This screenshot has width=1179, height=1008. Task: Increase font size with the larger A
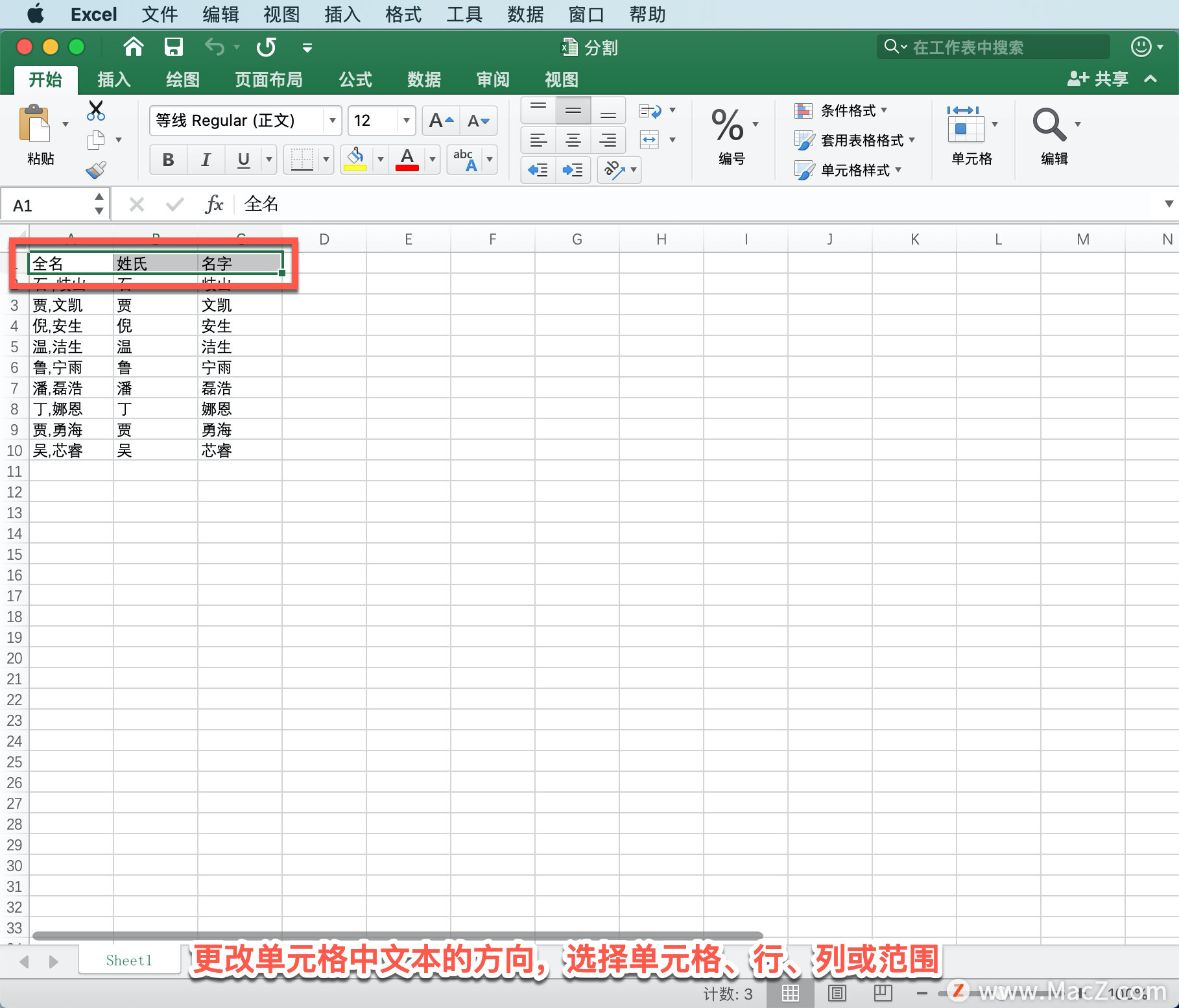pyautogui.click(x=441, y=121)
